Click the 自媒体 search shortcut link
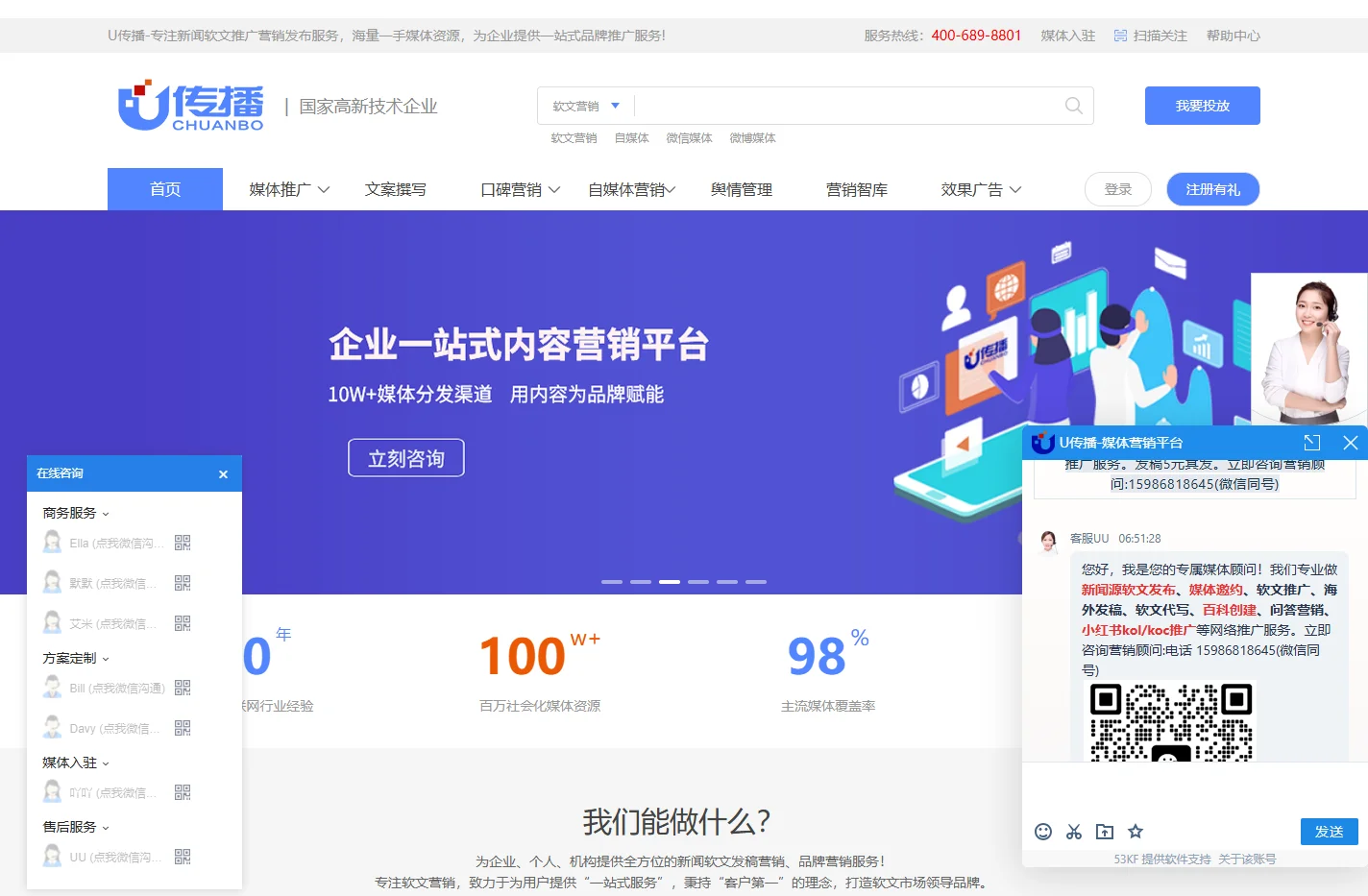Viewport: 1368px width, 896px height. tap(632, 138)
